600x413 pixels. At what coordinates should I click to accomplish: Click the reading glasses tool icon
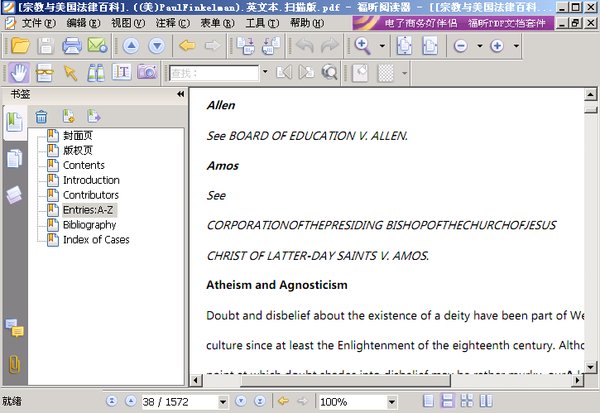[x=44, y=72]
